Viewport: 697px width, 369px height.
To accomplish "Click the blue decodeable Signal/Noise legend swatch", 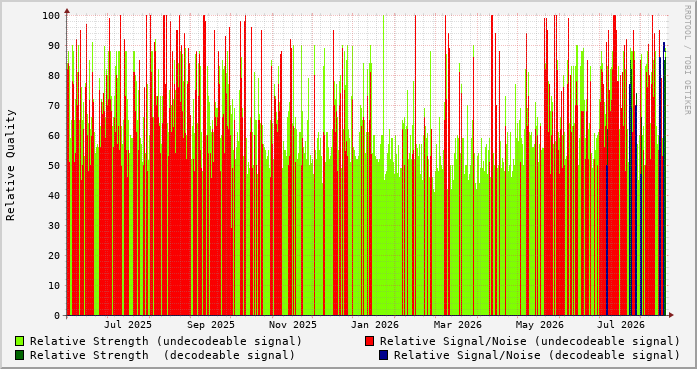I will point(383,355).
